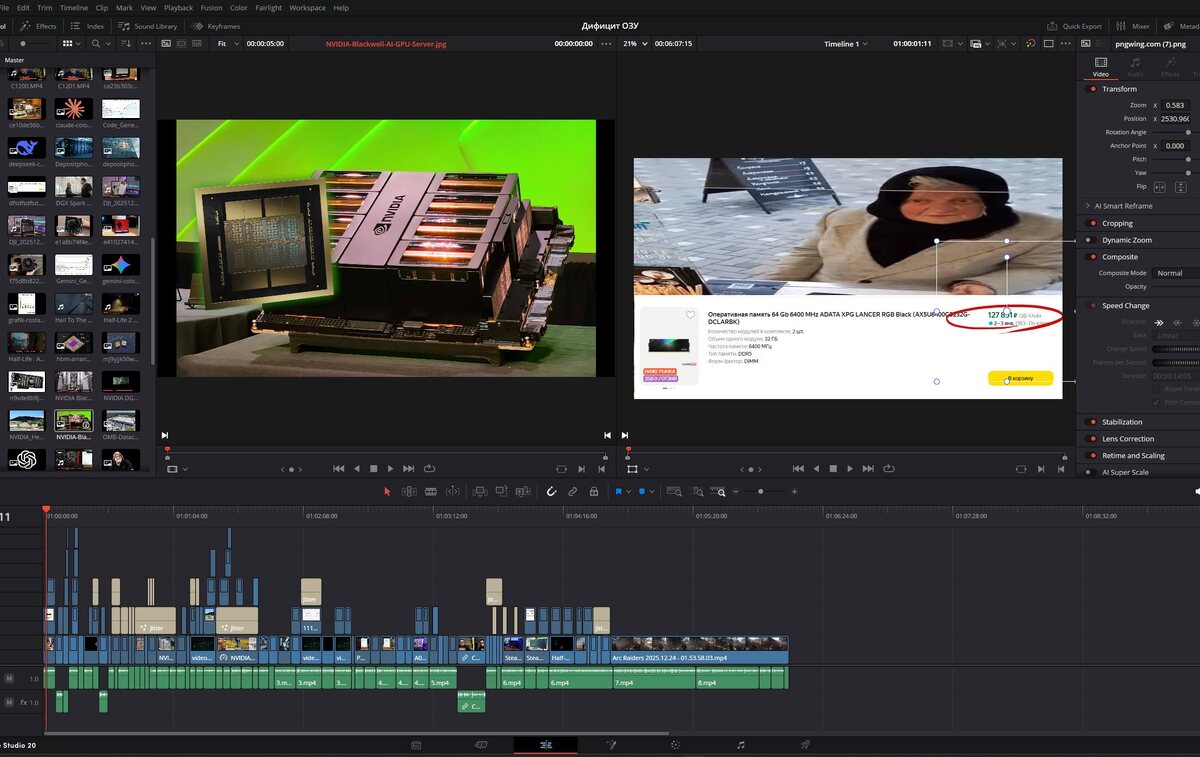Open the Timeline 1 name dropdown

[x=846, y=44]
